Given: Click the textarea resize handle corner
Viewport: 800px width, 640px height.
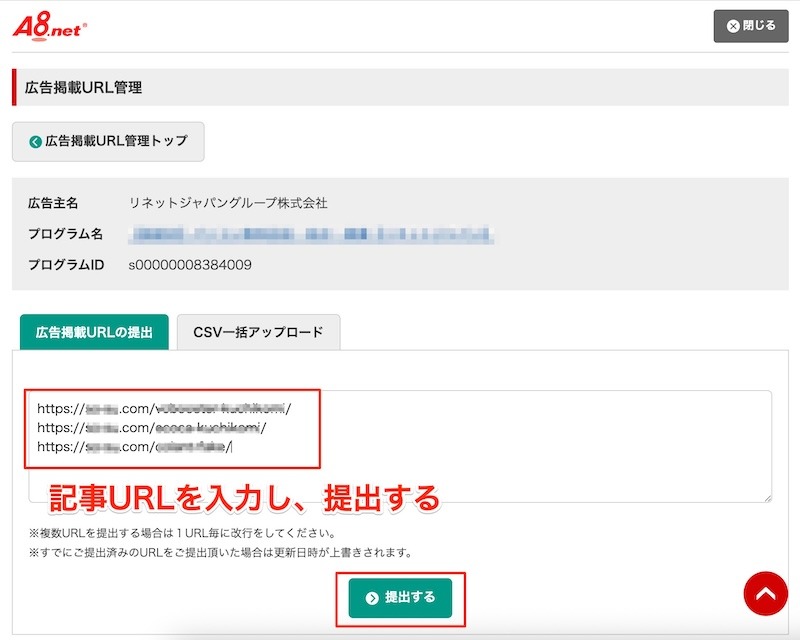Looking at the screenshot, I should (766, 497).
